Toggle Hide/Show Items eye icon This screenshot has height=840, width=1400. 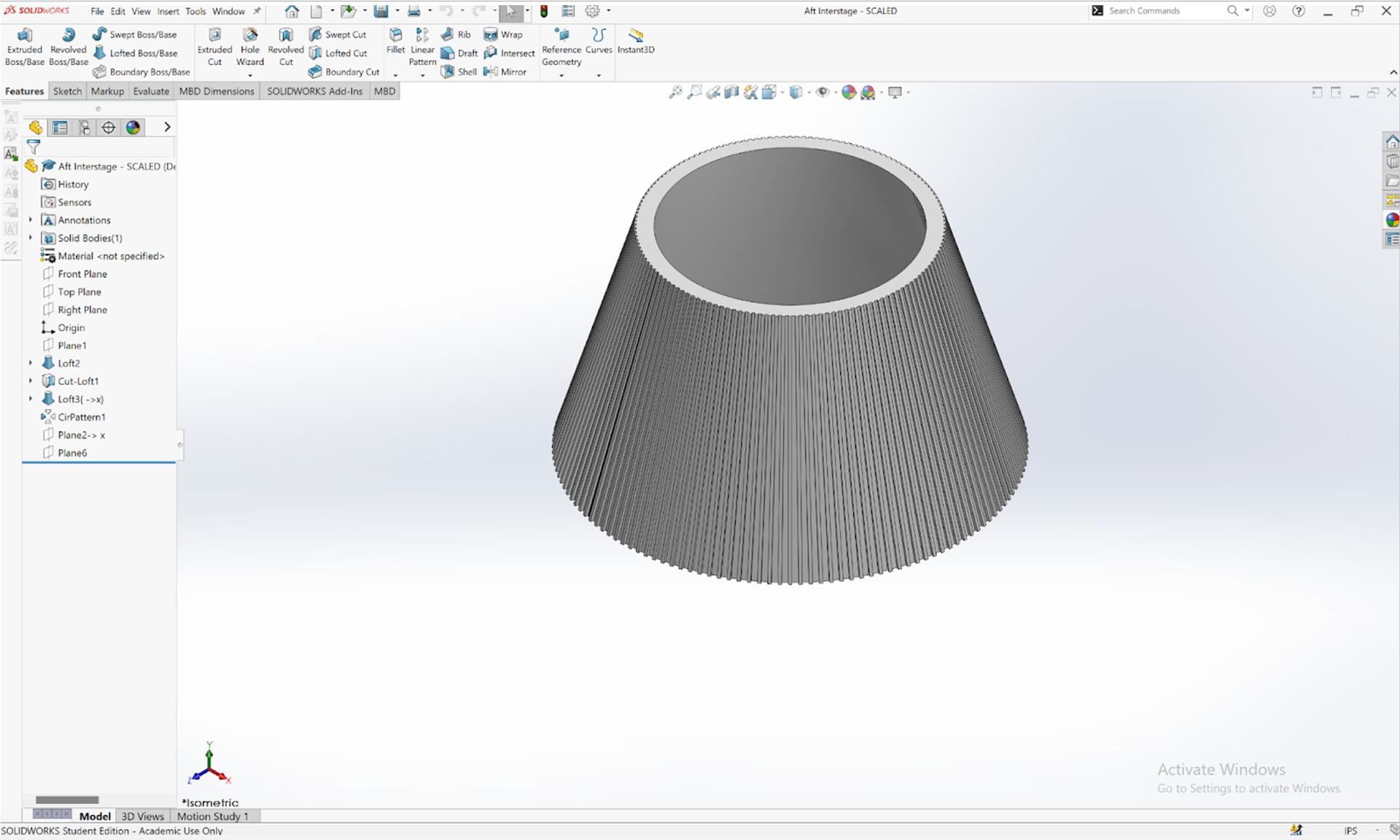point(822,92)
